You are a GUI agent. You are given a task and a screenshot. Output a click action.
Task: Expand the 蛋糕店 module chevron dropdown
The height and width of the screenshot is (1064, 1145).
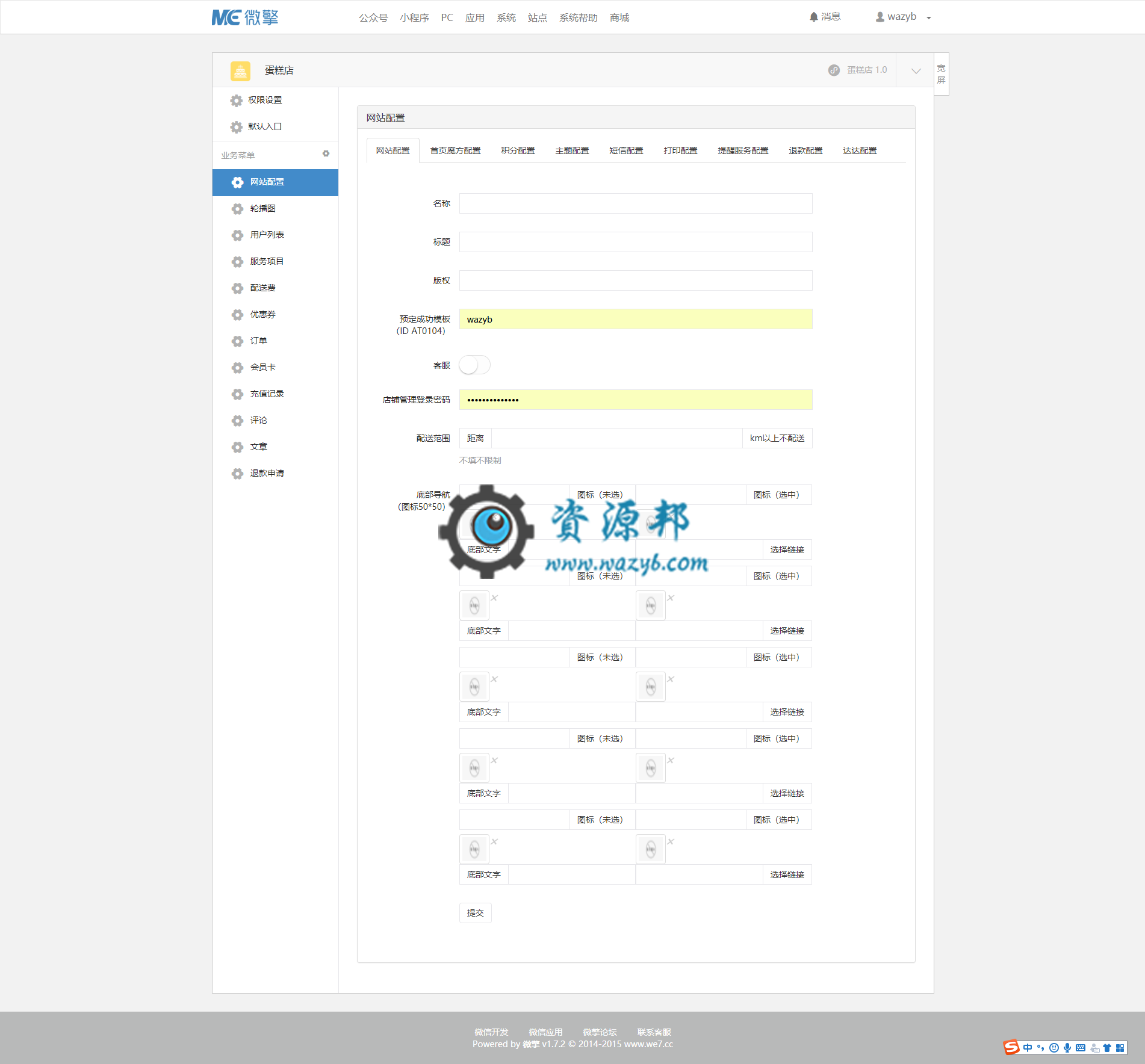click(916, 70)
